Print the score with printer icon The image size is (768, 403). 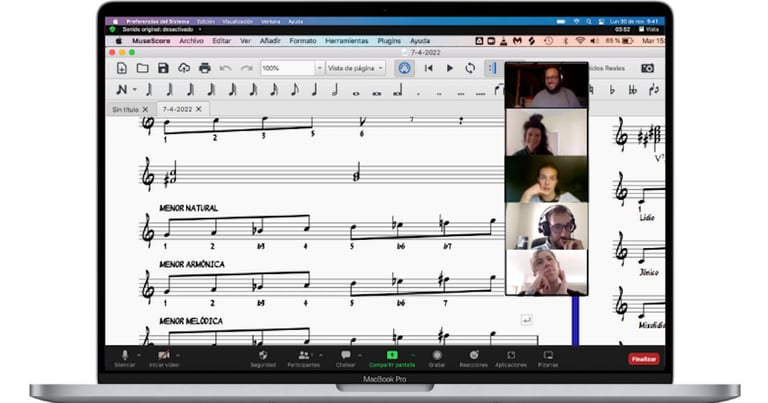point(205,68)
